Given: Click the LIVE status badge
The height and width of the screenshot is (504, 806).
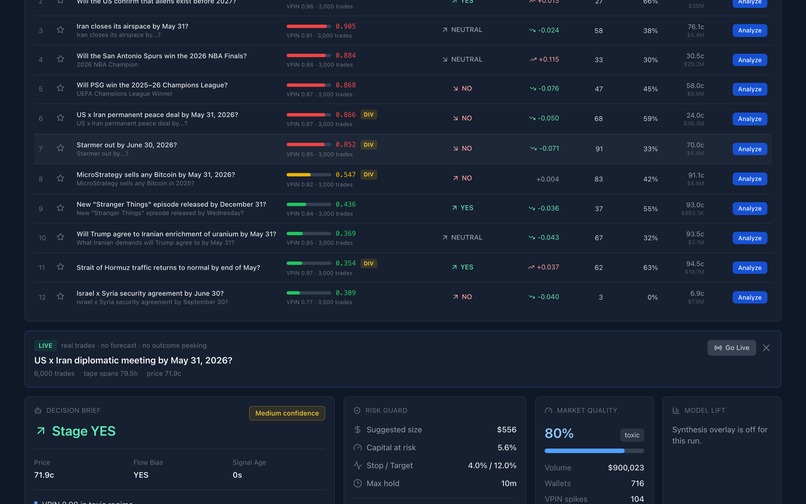Looking at the screenshot, I should [45, 346].
